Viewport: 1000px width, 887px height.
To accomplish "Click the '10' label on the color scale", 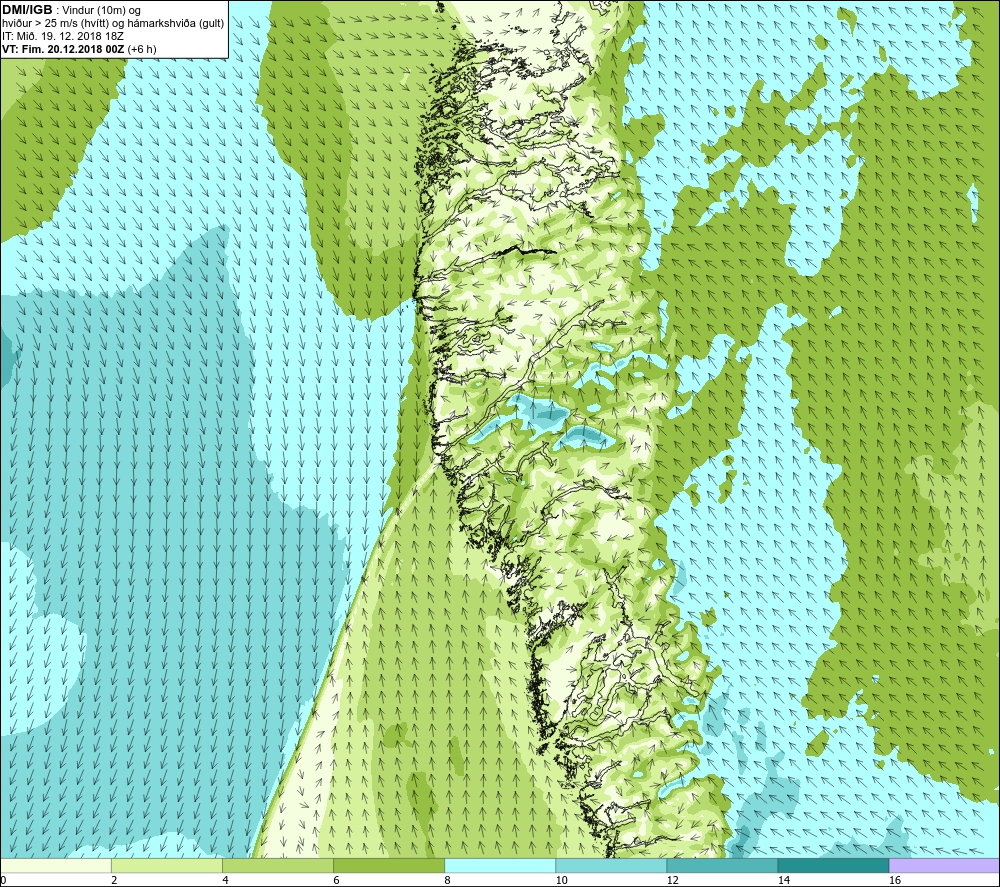I will (561, 881).
